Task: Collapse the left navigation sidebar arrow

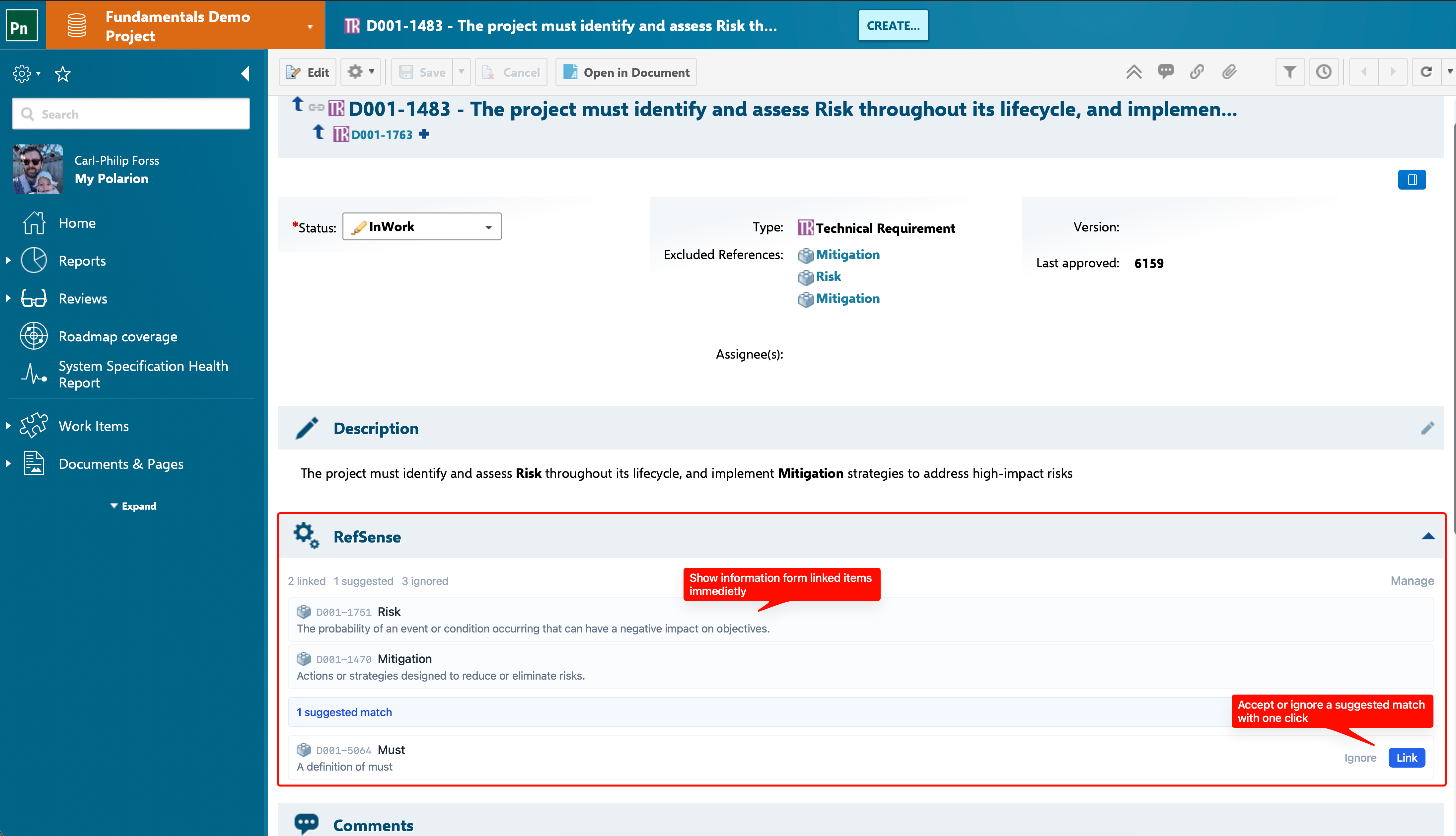Action: point(245,73)
